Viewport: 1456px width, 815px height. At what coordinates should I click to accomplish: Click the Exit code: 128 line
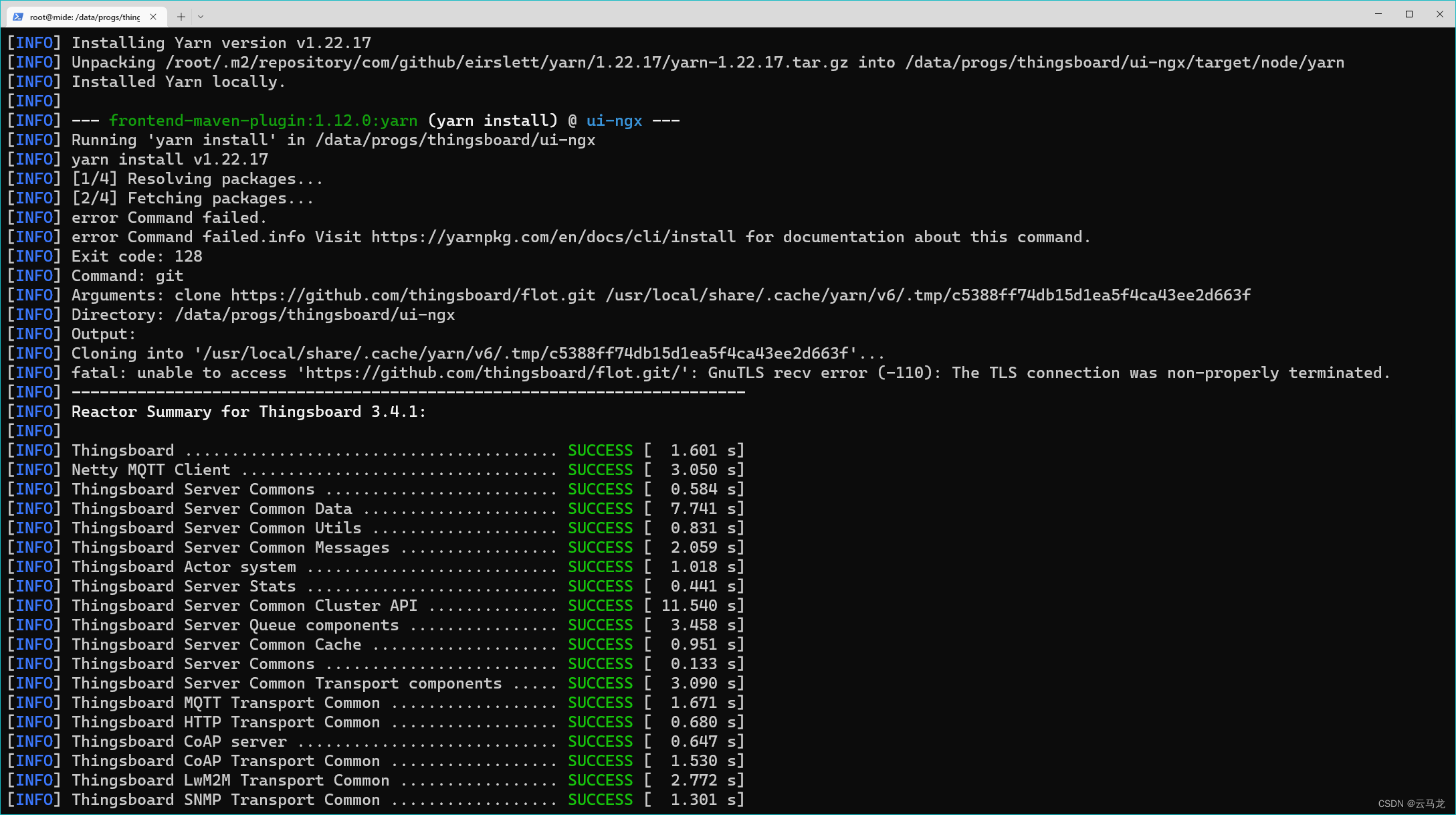[x=138, y=256]
